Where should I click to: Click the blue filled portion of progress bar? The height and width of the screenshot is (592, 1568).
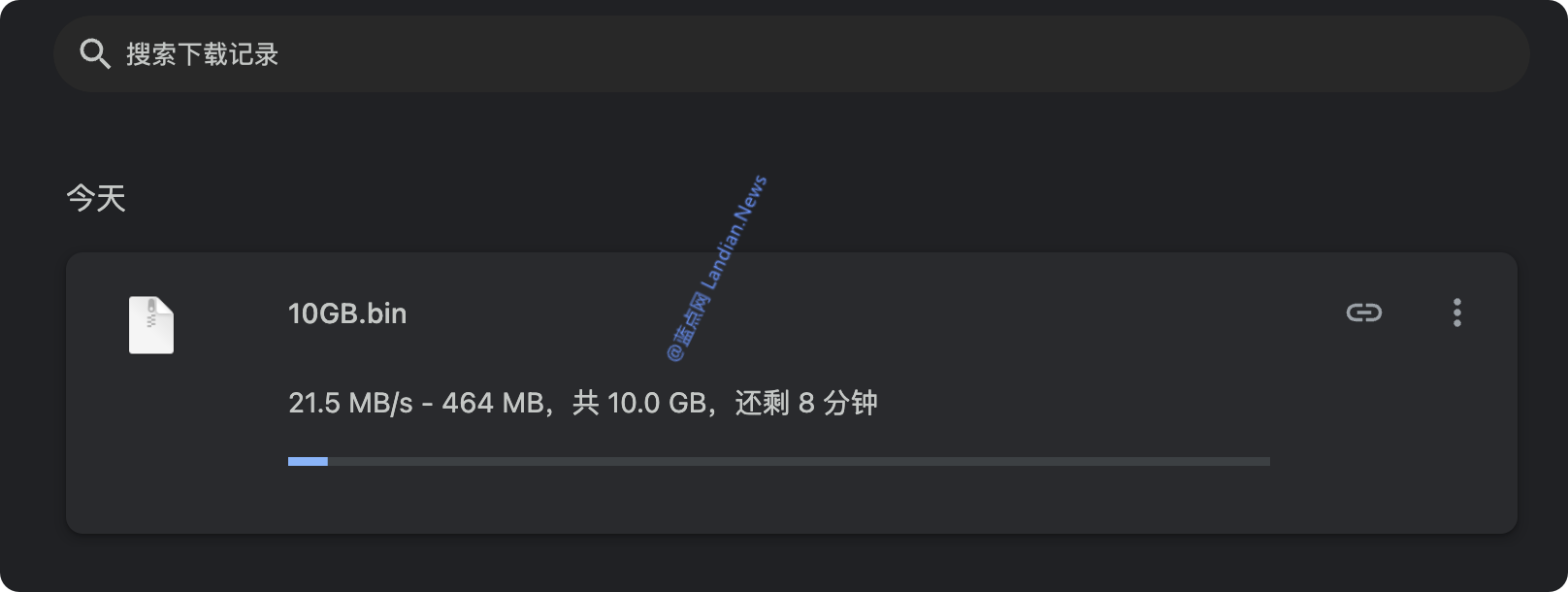(x=308, y=461)
